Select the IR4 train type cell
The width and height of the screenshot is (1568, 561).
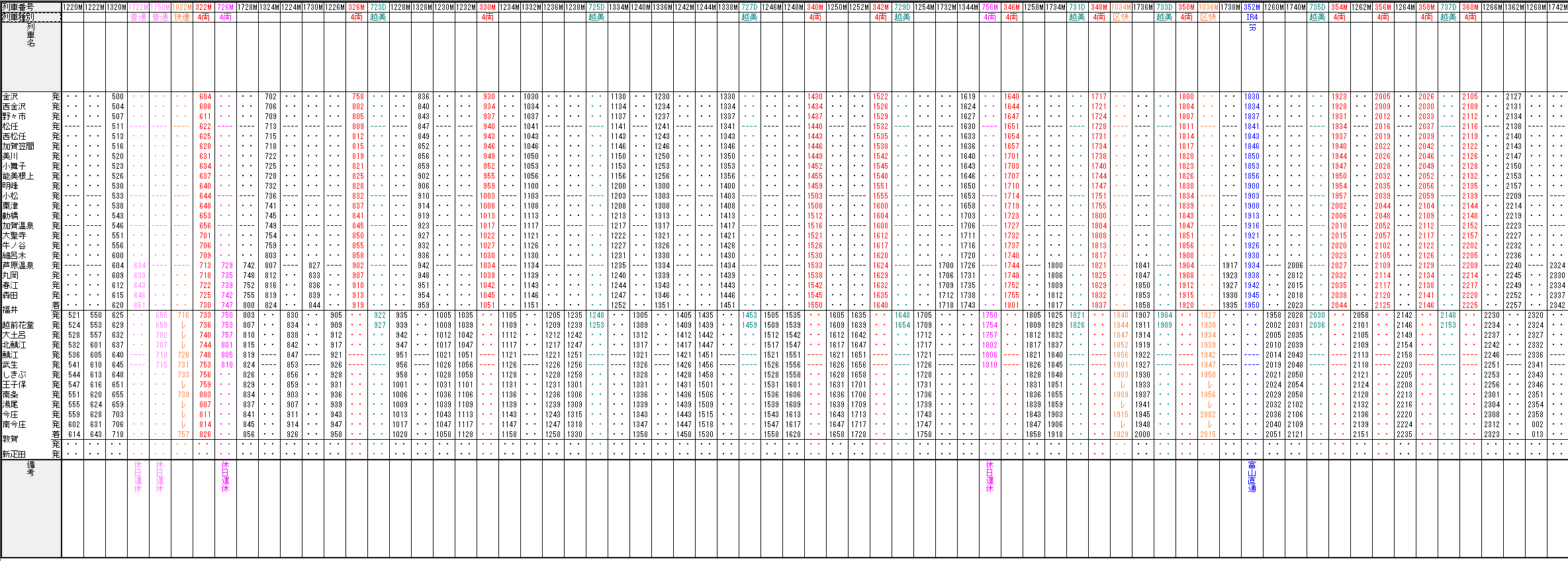[1252, 17]
